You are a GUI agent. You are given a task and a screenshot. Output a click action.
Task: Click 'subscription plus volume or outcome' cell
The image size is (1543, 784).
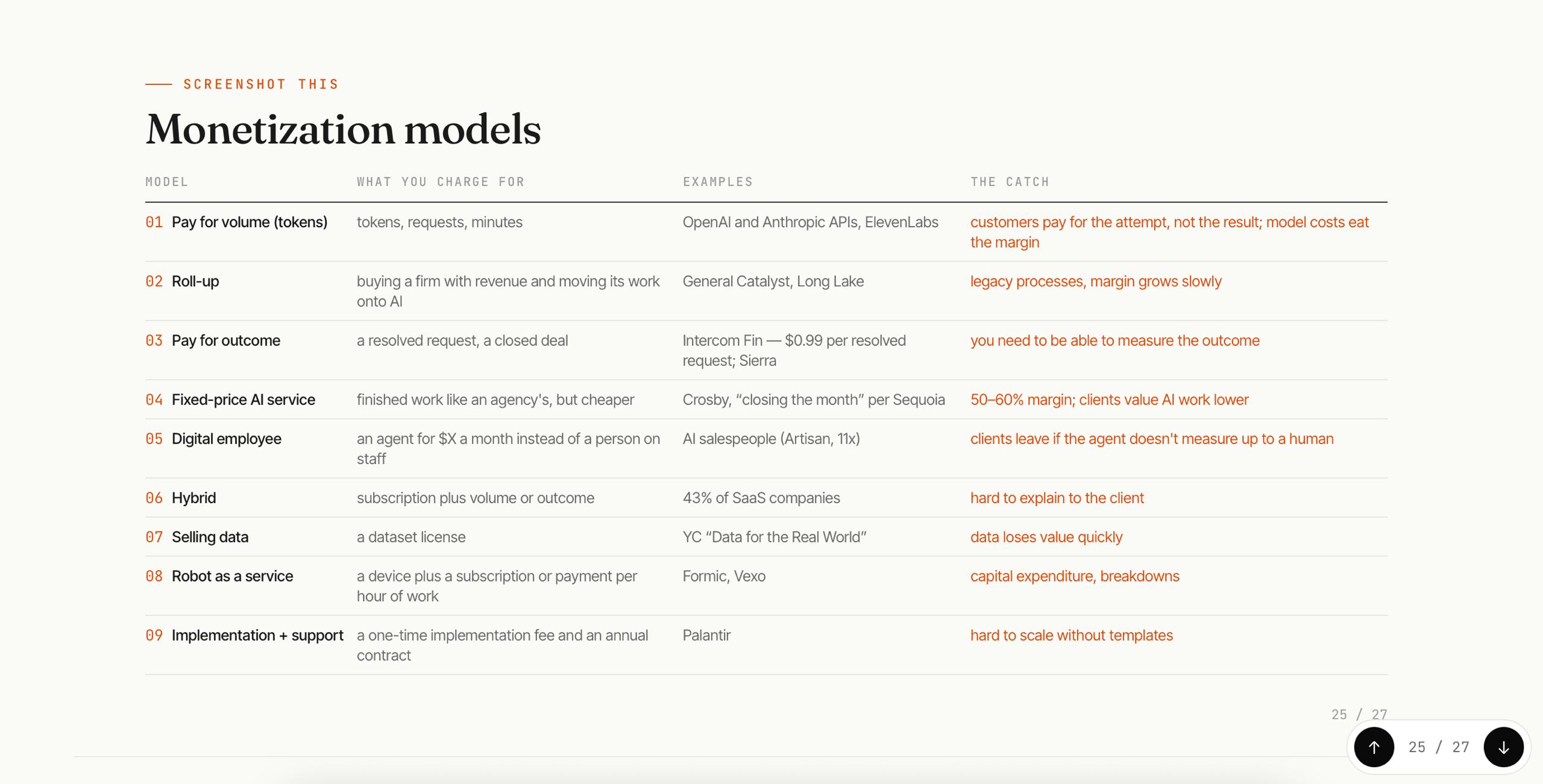pyautogui.click(x=476, y=498)
